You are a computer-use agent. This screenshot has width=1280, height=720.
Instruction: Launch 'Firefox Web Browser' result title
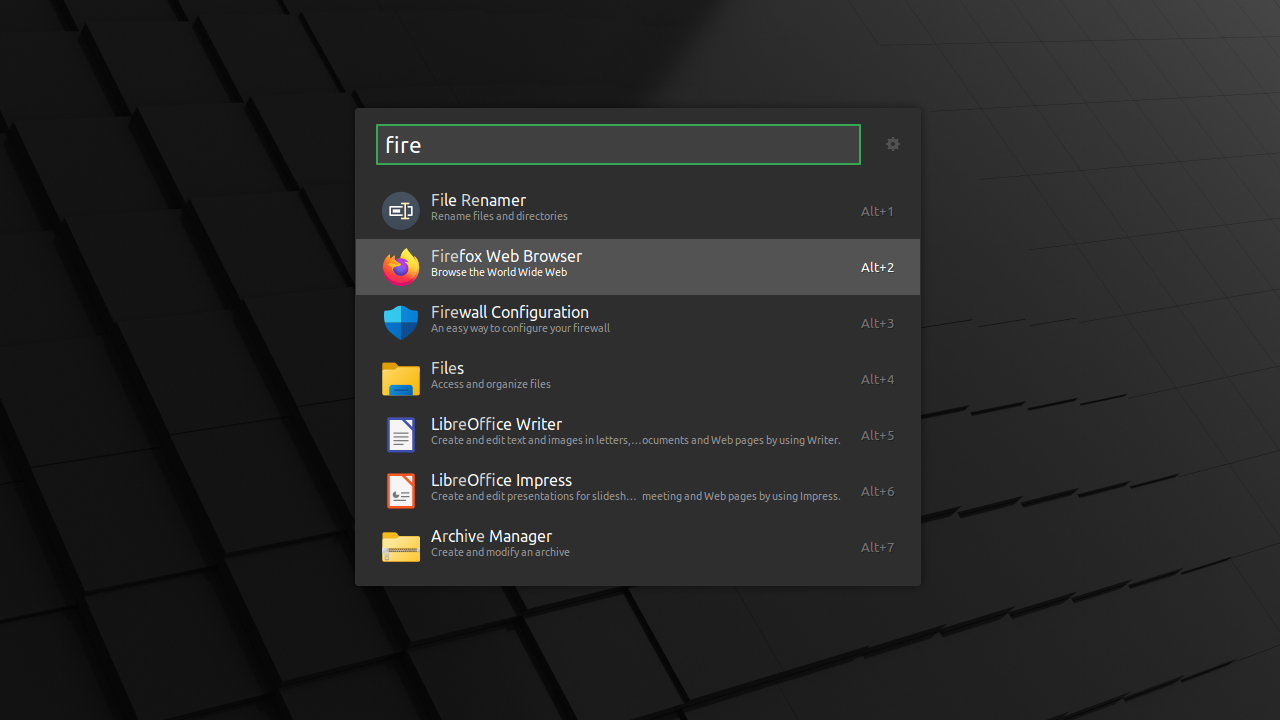pos(506,256)
